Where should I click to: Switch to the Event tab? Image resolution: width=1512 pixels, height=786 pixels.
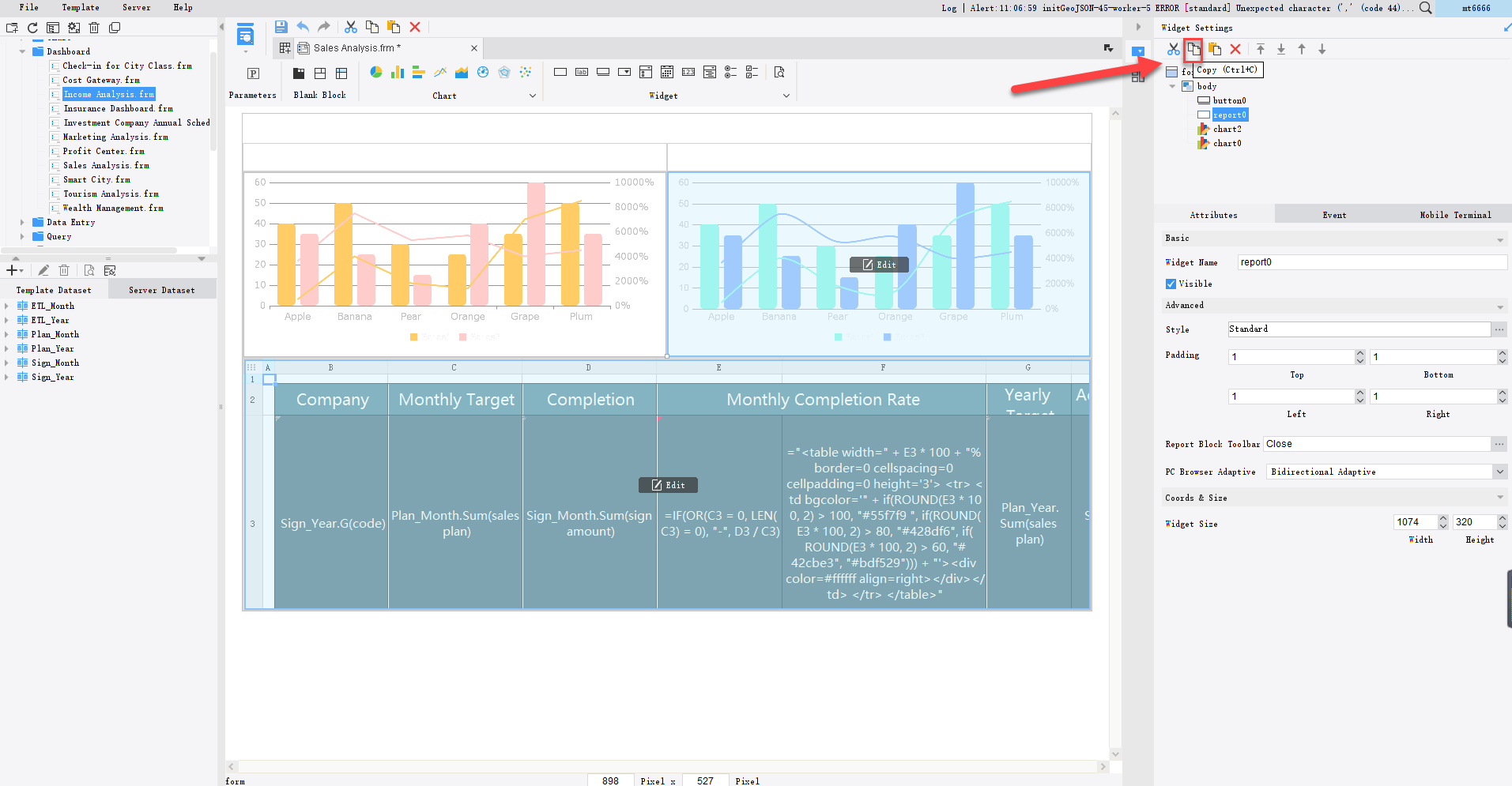1333,214
